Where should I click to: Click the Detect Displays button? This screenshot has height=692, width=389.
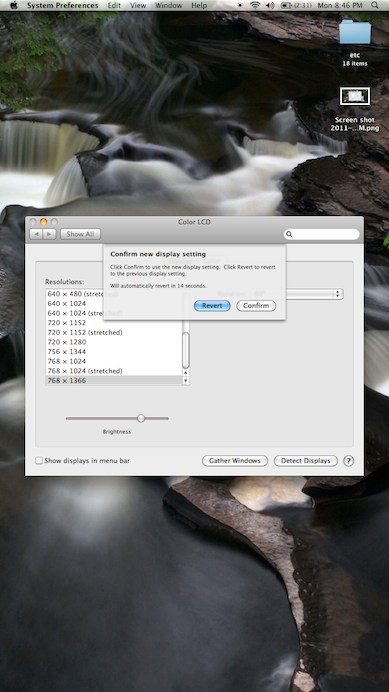[306, 461]
